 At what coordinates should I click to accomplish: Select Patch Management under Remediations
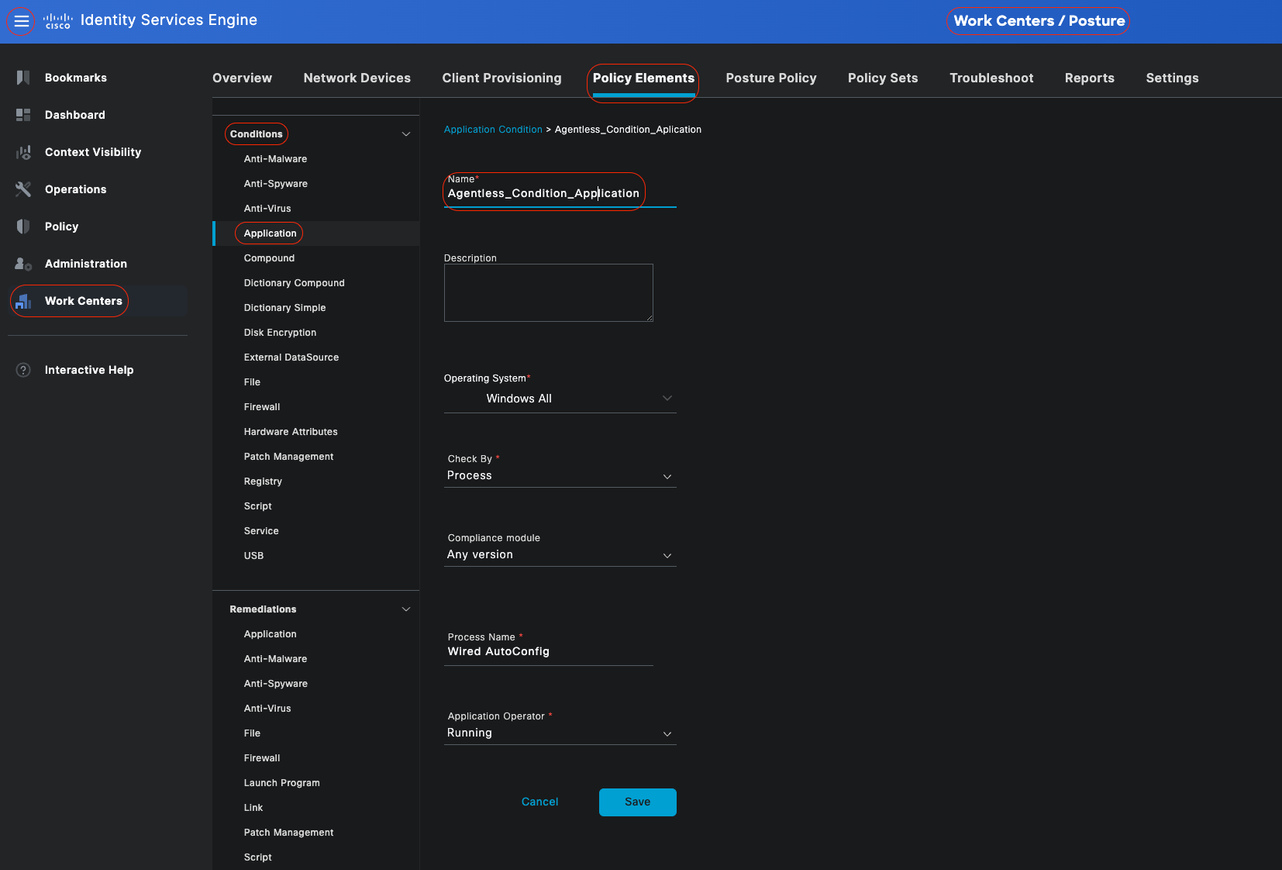point(289,833)
